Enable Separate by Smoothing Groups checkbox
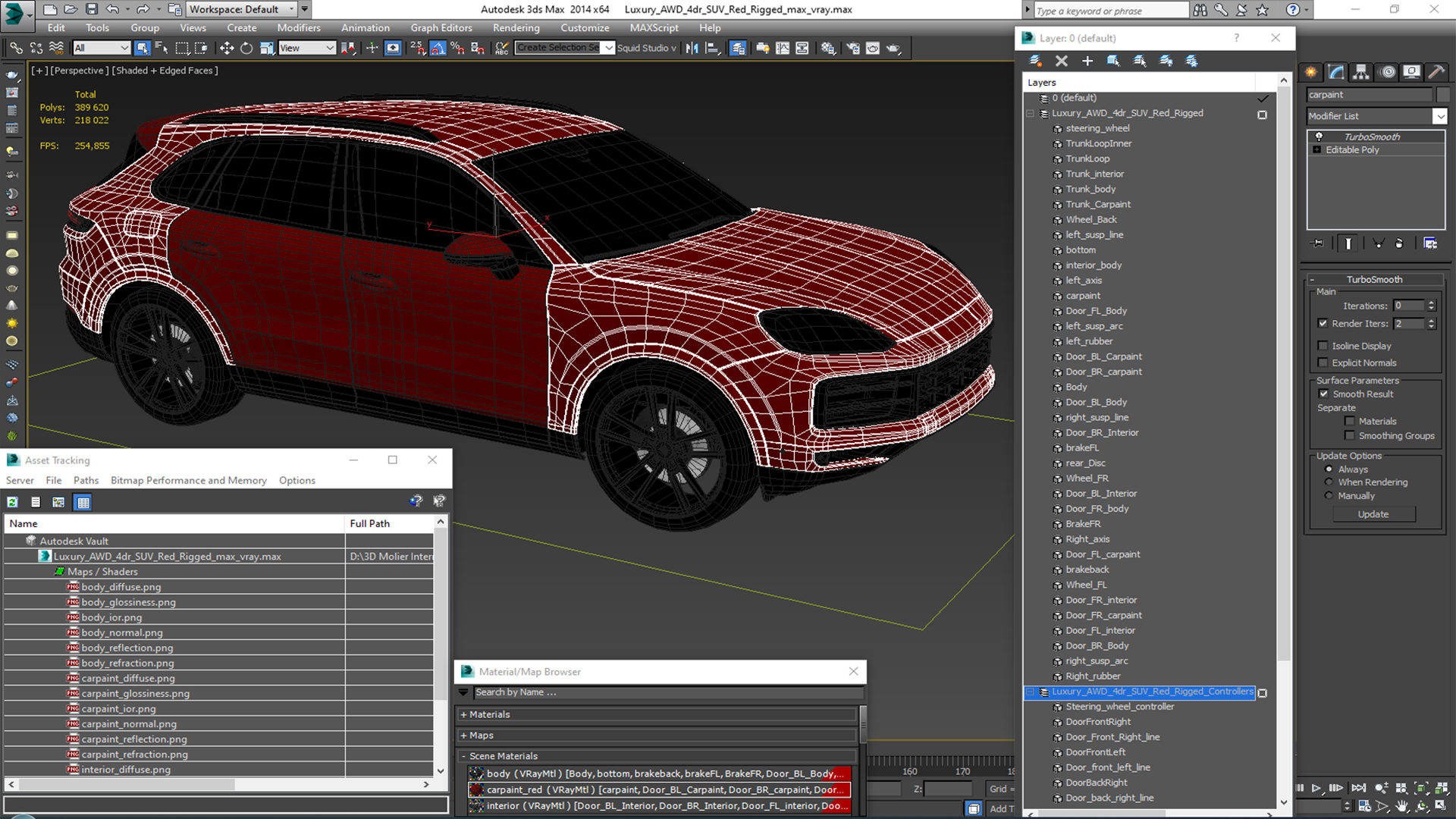The width and height of the screenshot is (1456, 819). (x=1350, y=435)
